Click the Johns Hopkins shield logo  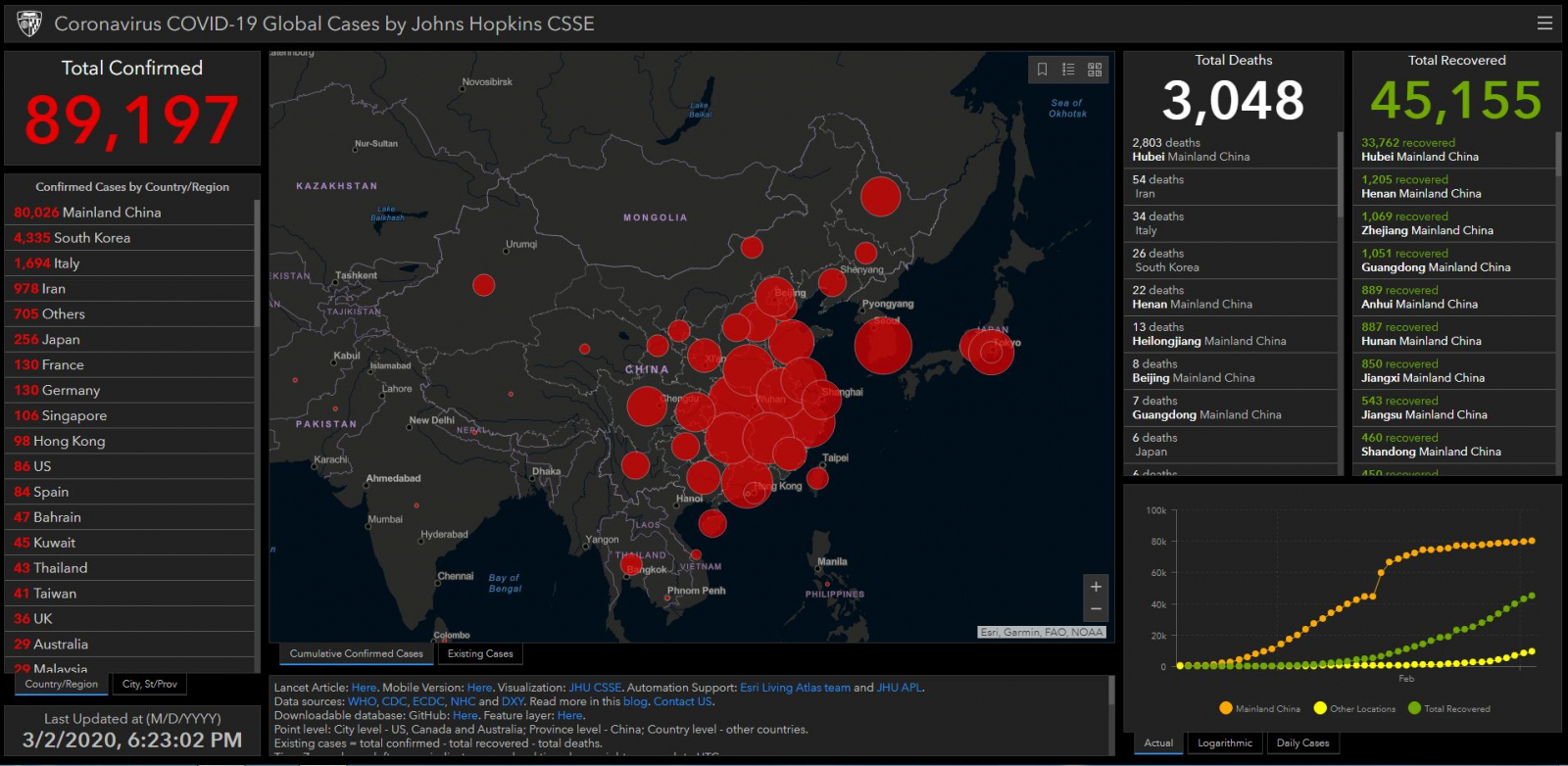pyautogui.click(x=29, y=24)
